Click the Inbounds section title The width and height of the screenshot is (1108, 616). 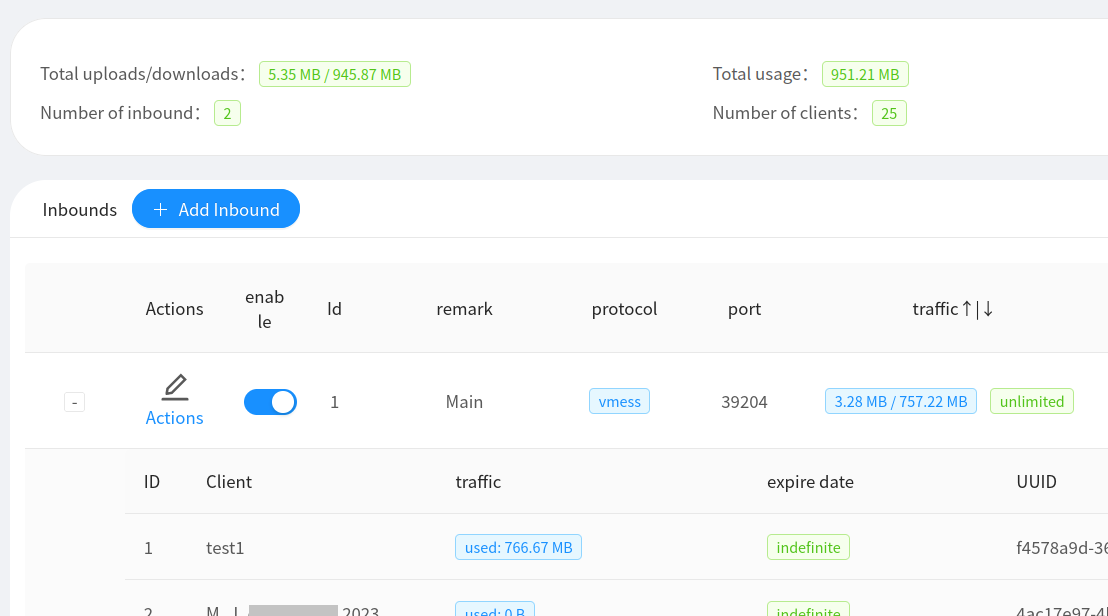click(x=79, y=210)
